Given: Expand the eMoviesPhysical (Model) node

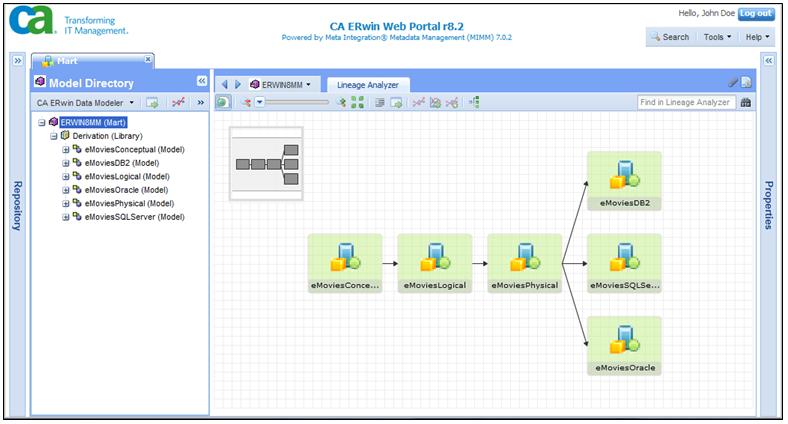Looking at the screenshot, I should (x=65, y=204).
